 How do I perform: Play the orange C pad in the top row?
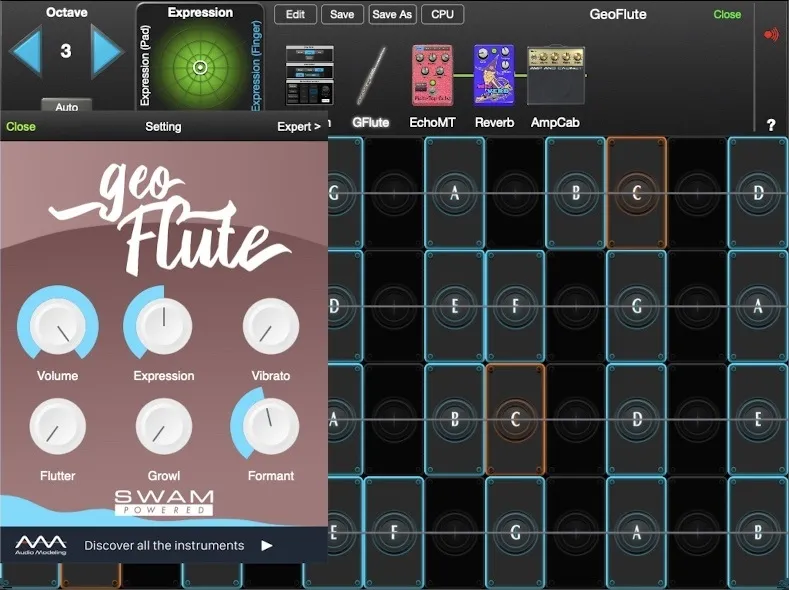[637, 193]
